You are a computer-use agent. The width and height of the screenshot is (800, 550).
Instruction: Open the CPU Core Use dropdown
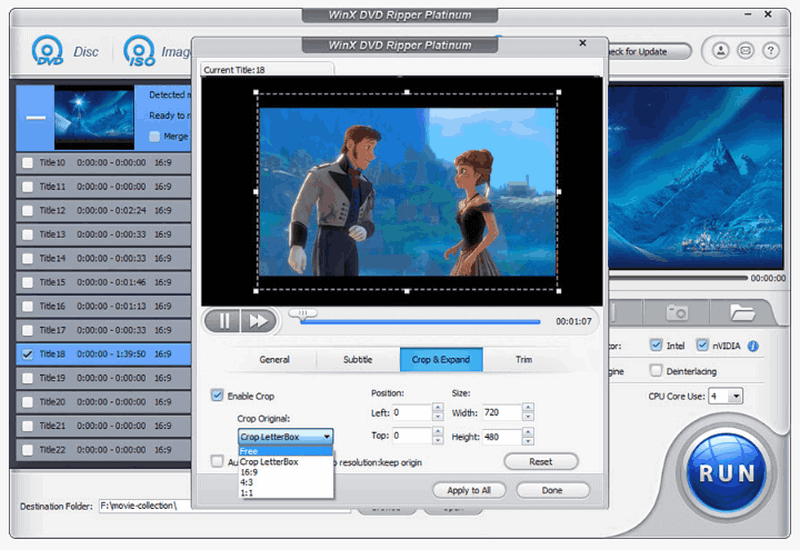(x=736, y=396)
